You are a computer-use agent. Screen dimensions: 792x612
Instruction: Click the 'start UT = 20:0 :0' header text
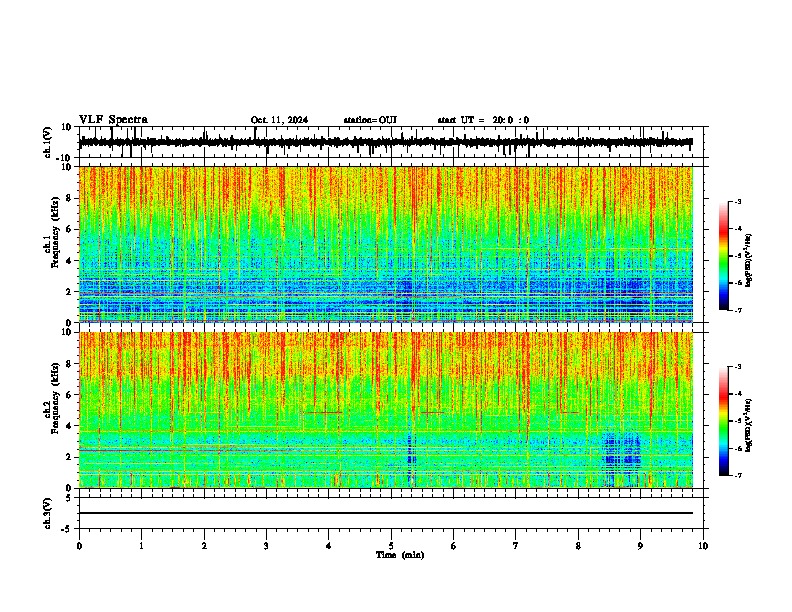(483, 120)
